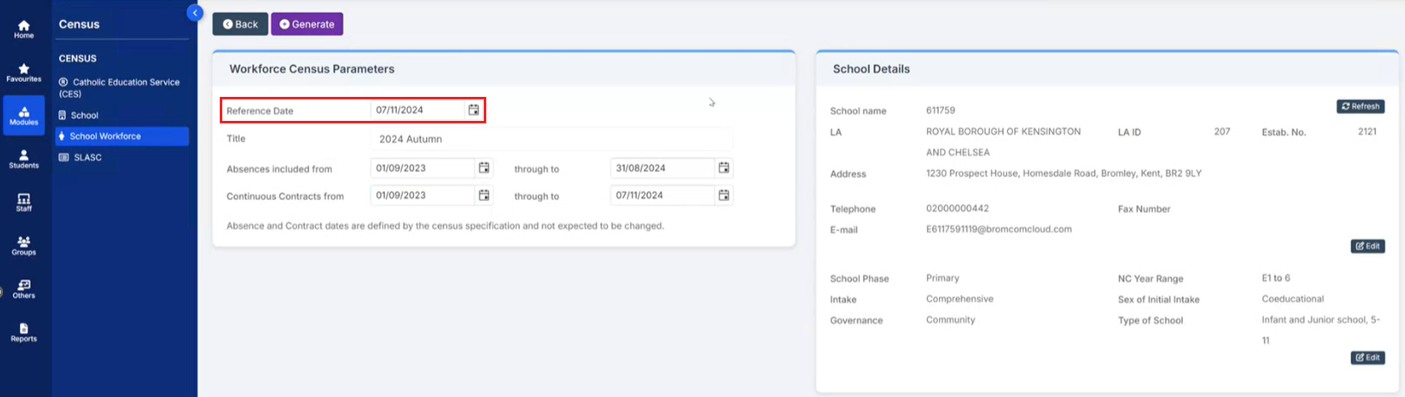
Task: Click the Census panel heading
Action: [79, 24]
